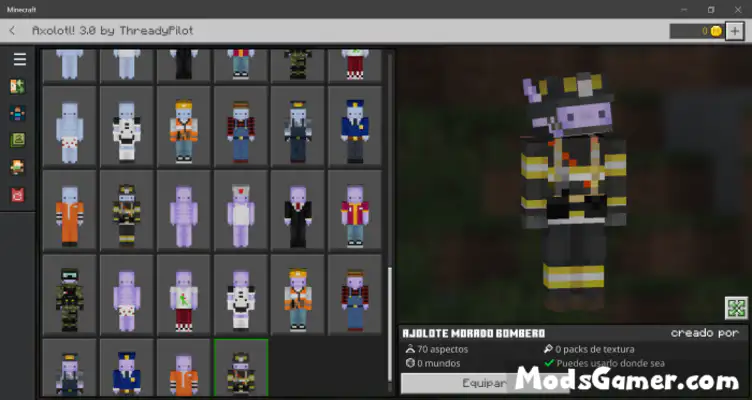Image resolution: width=752 pixels, height=400 pixels.
Task: Expand skin preview with fullscreen icon
Action: 736,308
